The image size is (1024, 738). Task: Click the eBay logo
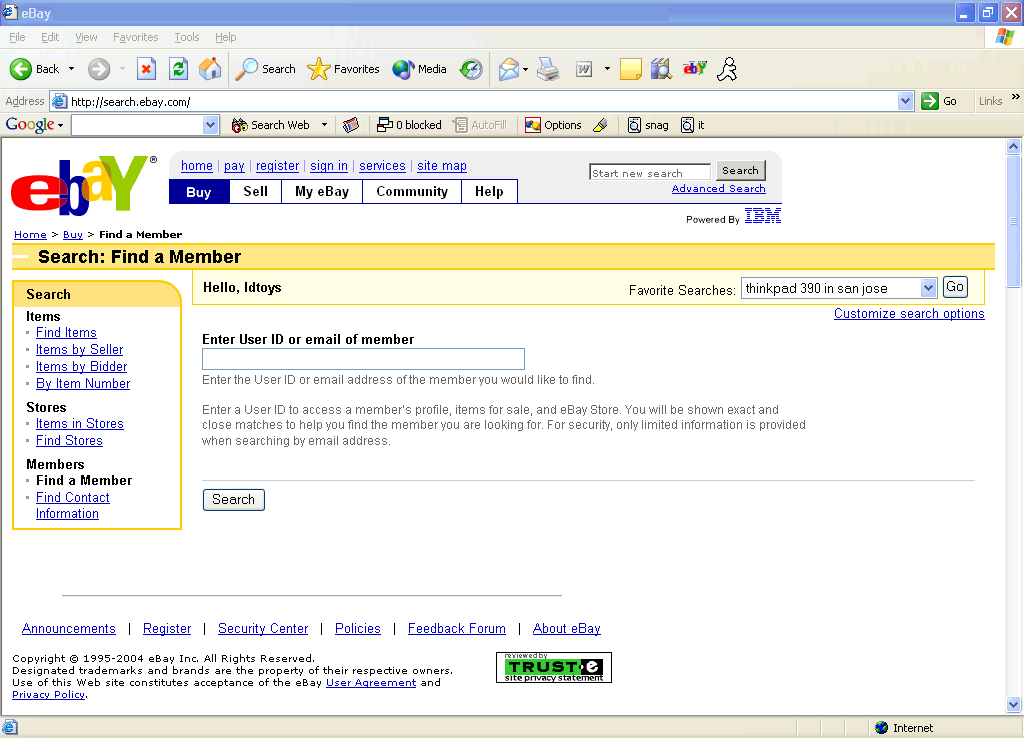[84, 185]
